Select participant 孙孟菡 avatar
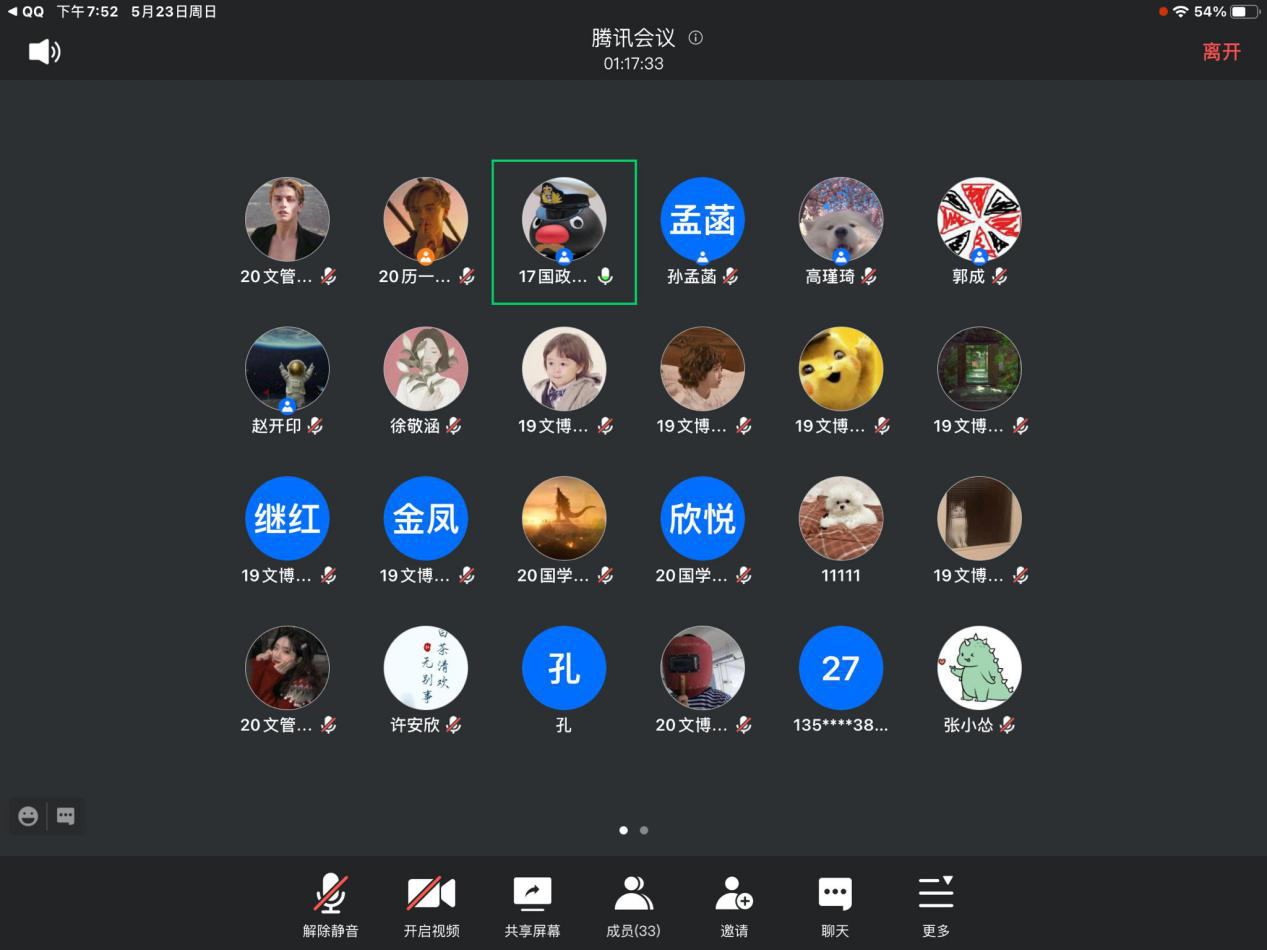 tap(702, 220)
